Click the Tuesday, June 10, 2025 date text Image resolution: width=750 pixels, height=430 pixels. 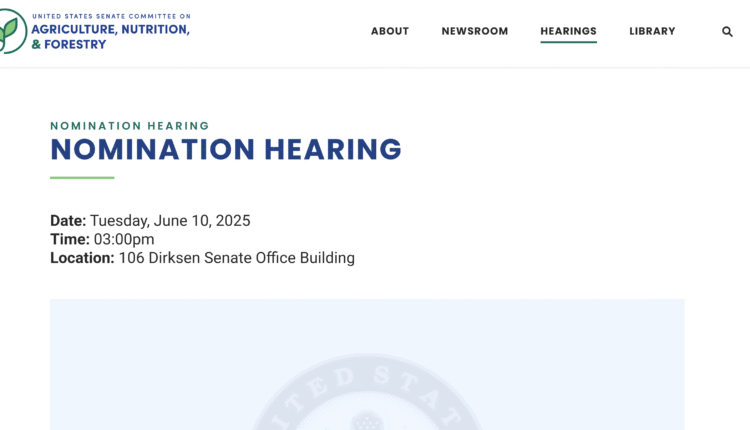[170, 221]
